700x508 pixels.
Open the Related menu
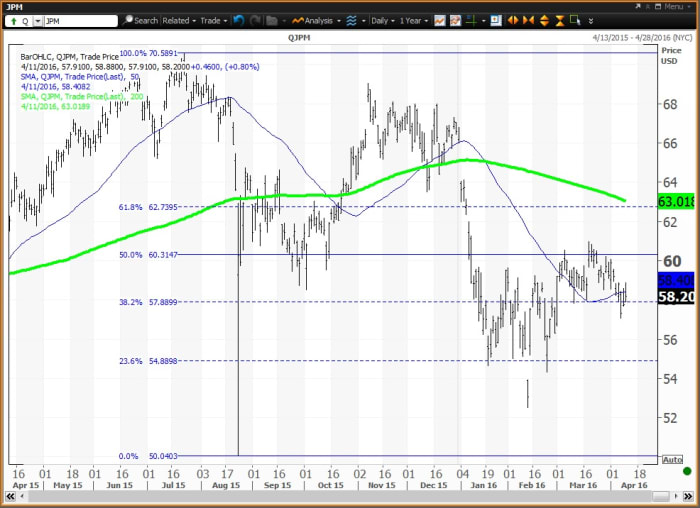(179, 21)
